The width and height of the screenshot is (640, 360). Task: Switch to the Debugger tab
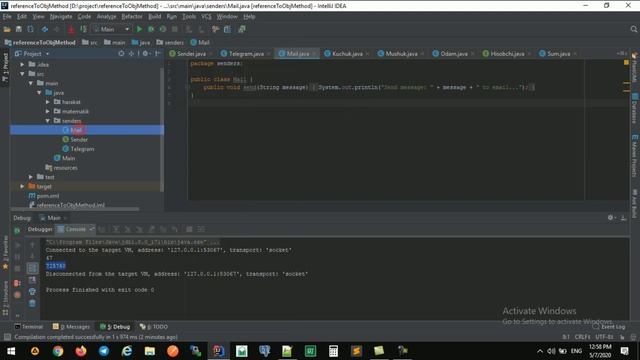coord(40,229)
